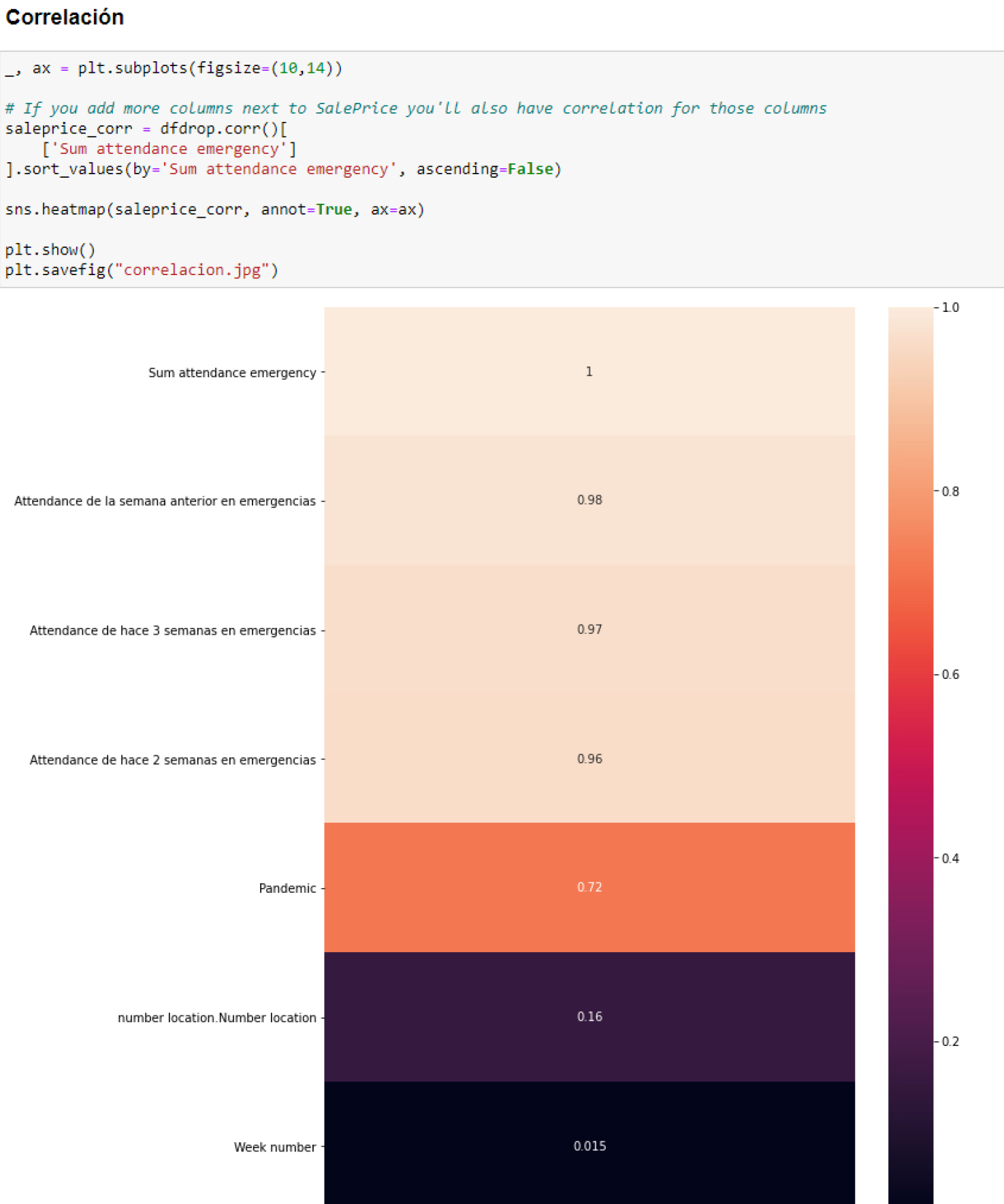Click the black heatmap cell showing 0.015

589,1146
